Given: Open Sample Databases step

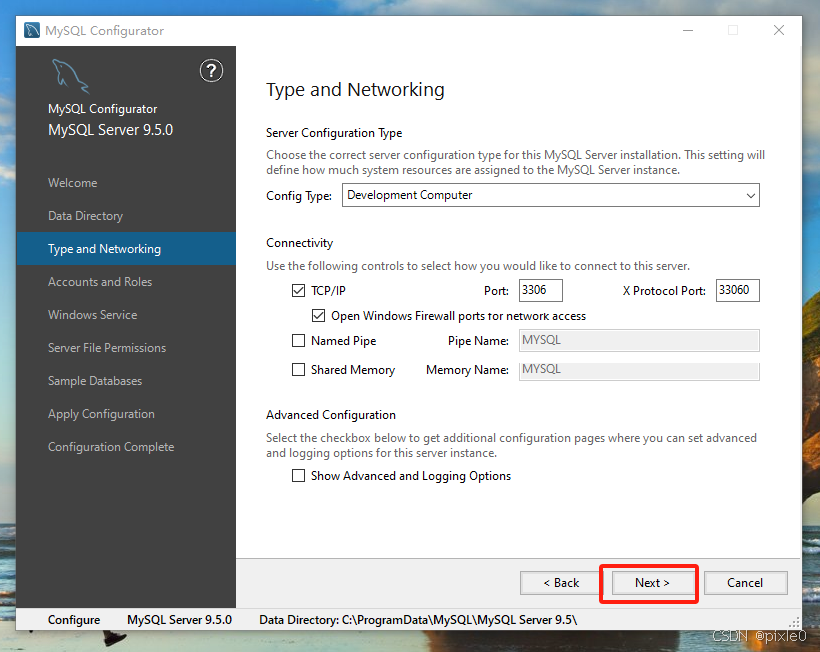Looking at the screenshot, I should tap(95, 381).
